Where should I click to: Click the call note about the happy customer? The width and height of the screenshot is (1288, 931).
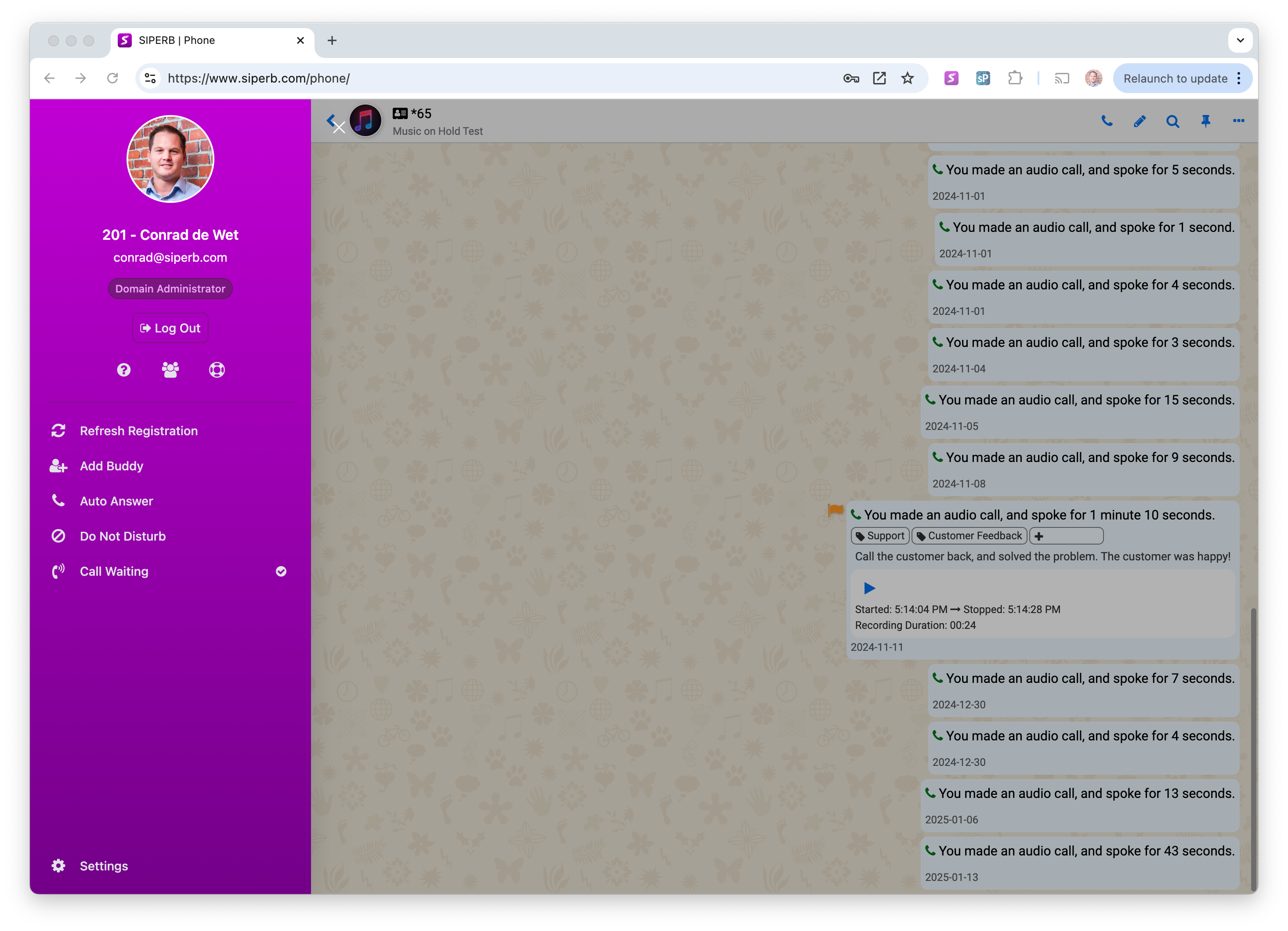pyautogui.click(x=1043, y=556)
